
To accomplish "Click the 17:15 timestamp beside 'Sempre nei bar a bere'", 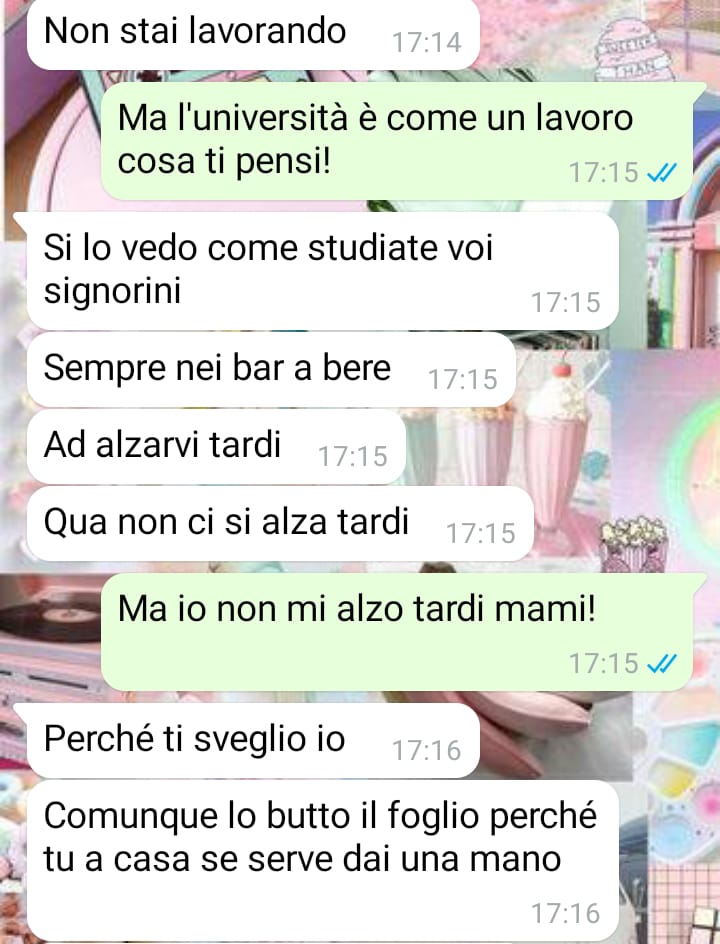I will tap(463, 380).
